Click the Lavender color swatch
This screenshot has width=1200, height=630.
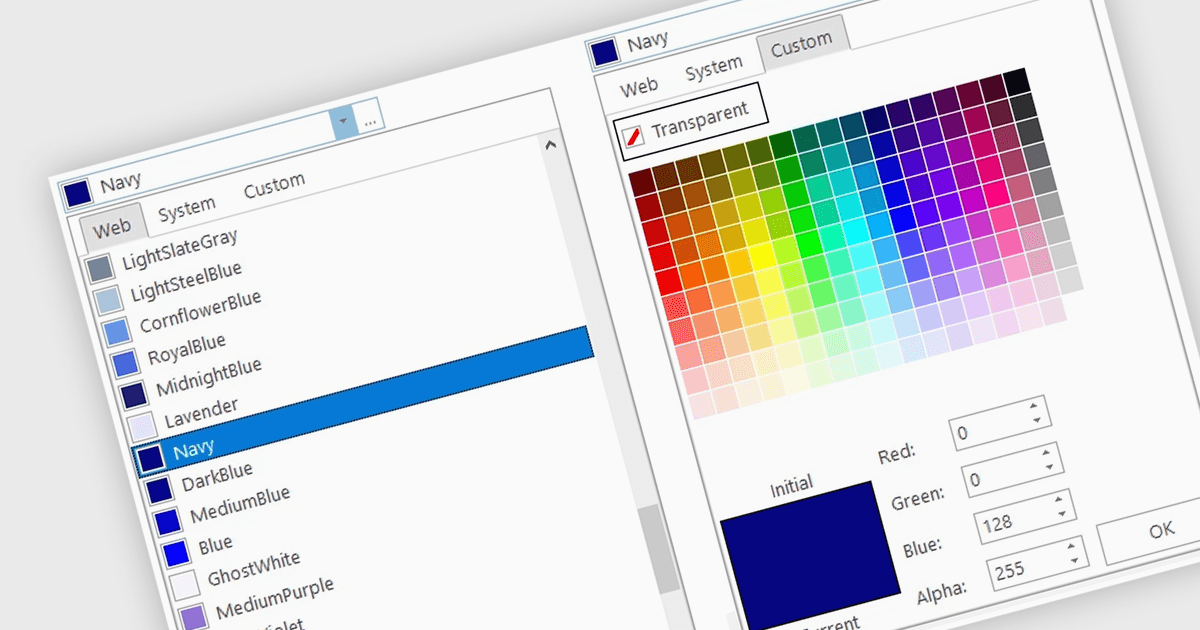tap(141, 427)
